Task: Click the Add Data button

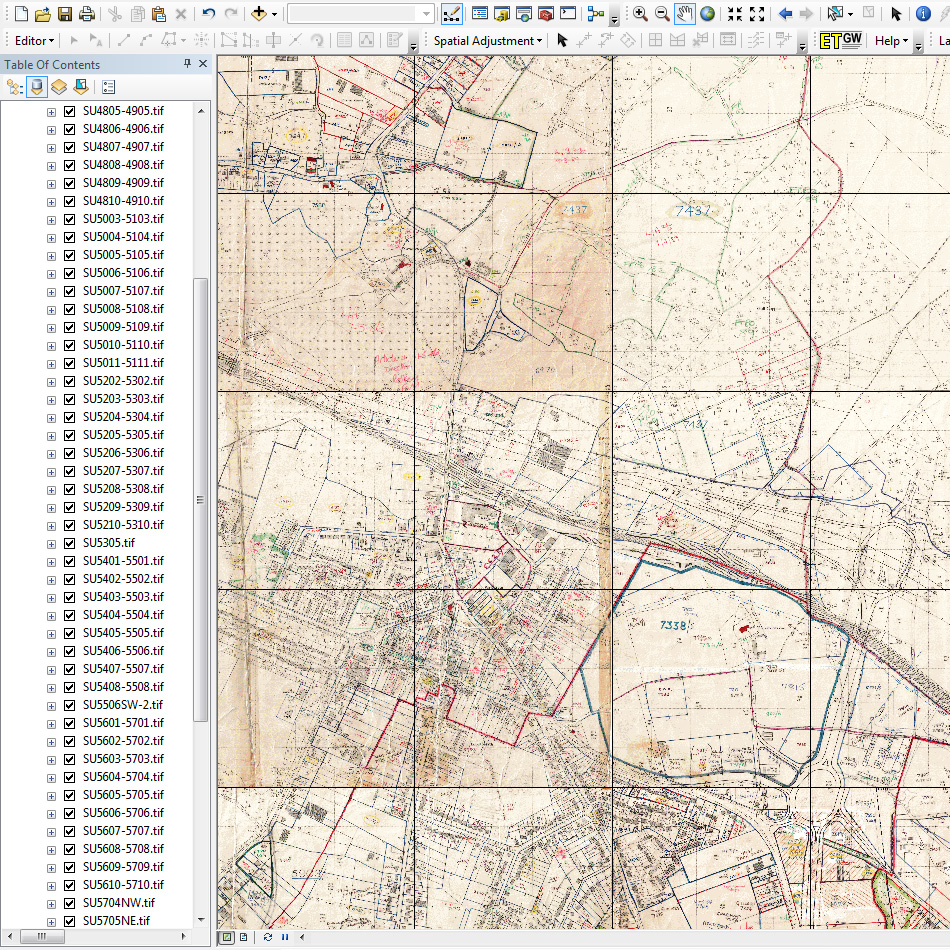Action: coord(258,14)
